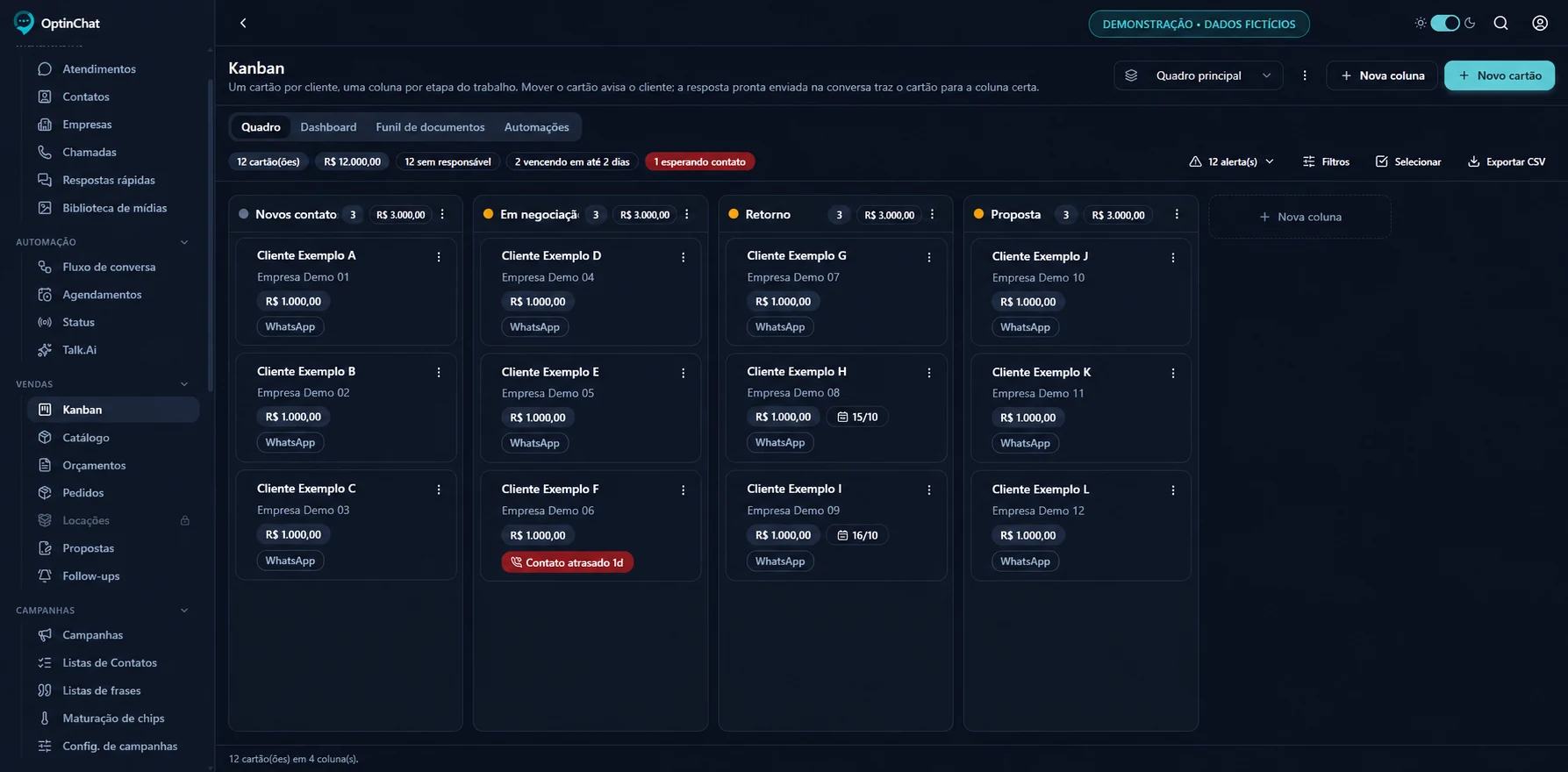The image size is (1568, 772).
Task: Click the Maturação de chips thermometer icon
Action: 45,718
